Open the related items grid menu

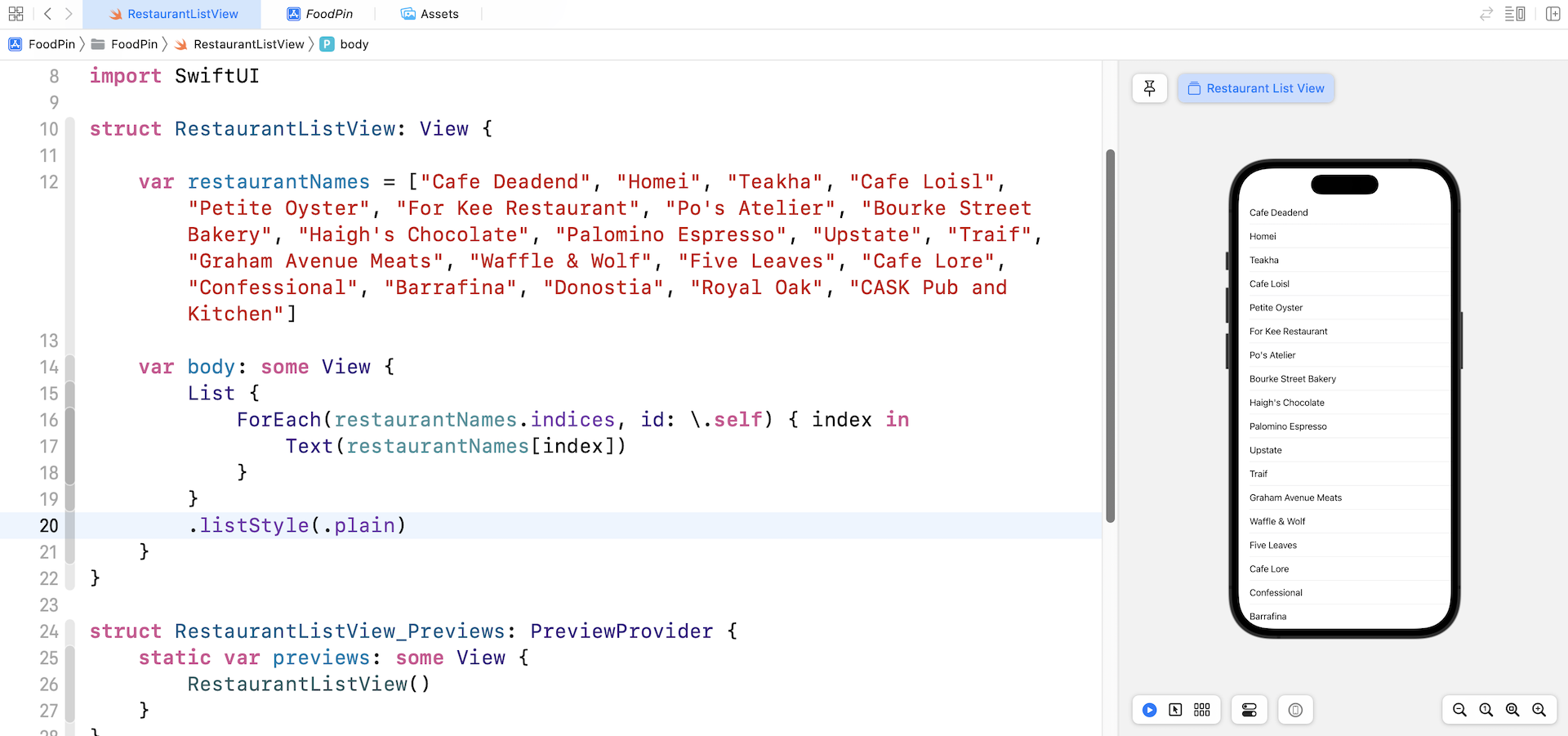click(x=16, y=14)
